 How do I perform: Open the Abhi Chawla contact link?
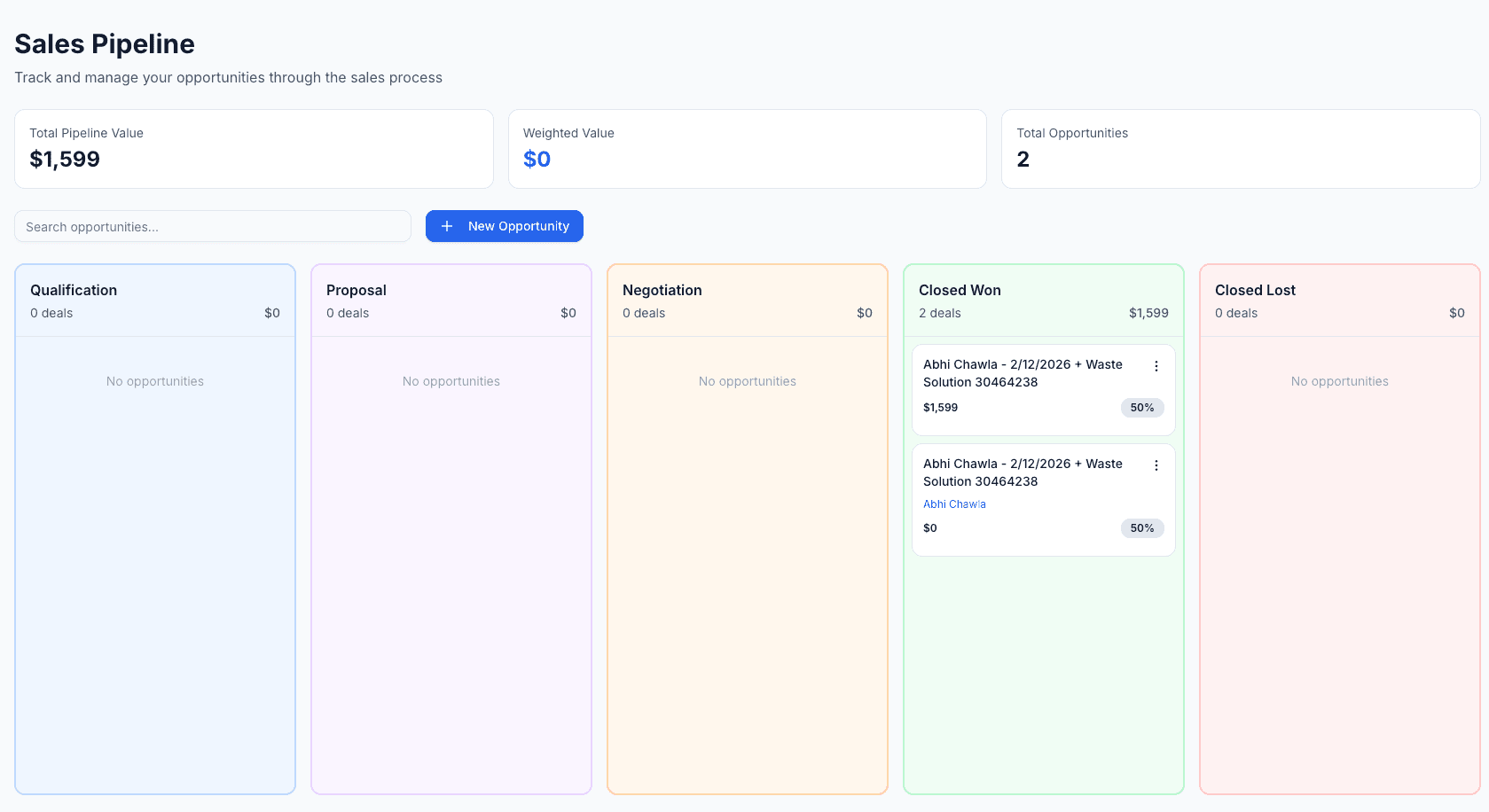pos(954,504)
